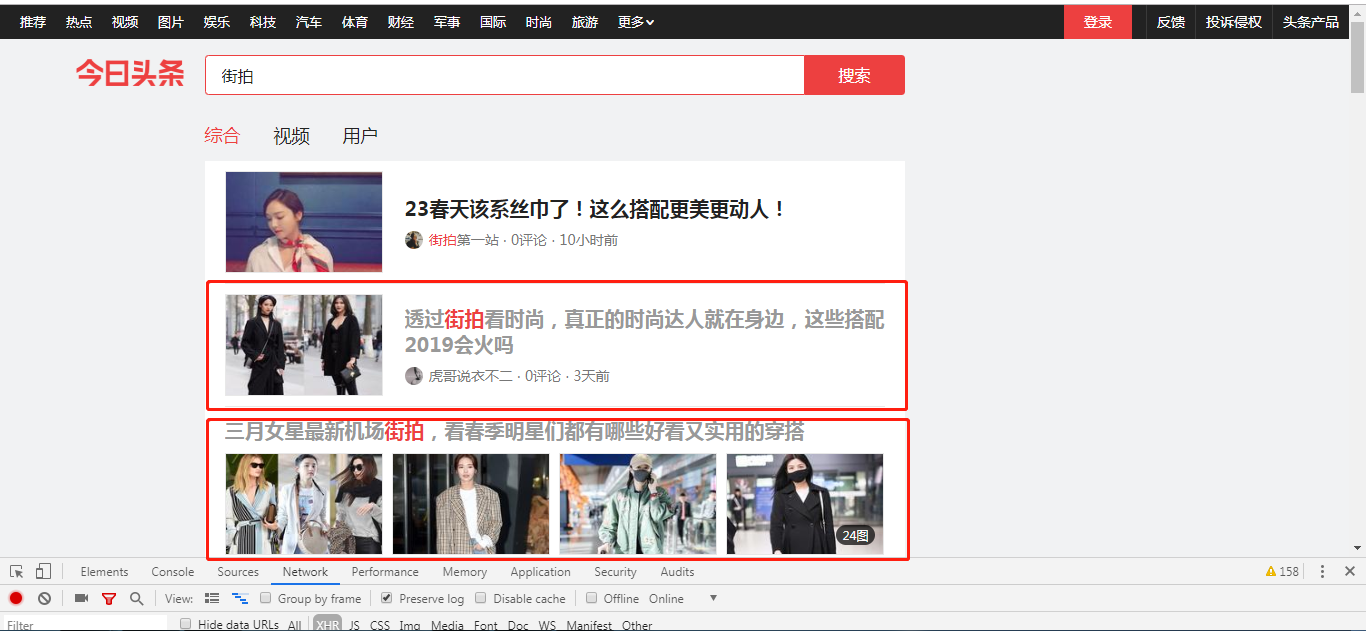Open 汽车 channel
The image size is (1366, 631).
[x=309, y=22]
